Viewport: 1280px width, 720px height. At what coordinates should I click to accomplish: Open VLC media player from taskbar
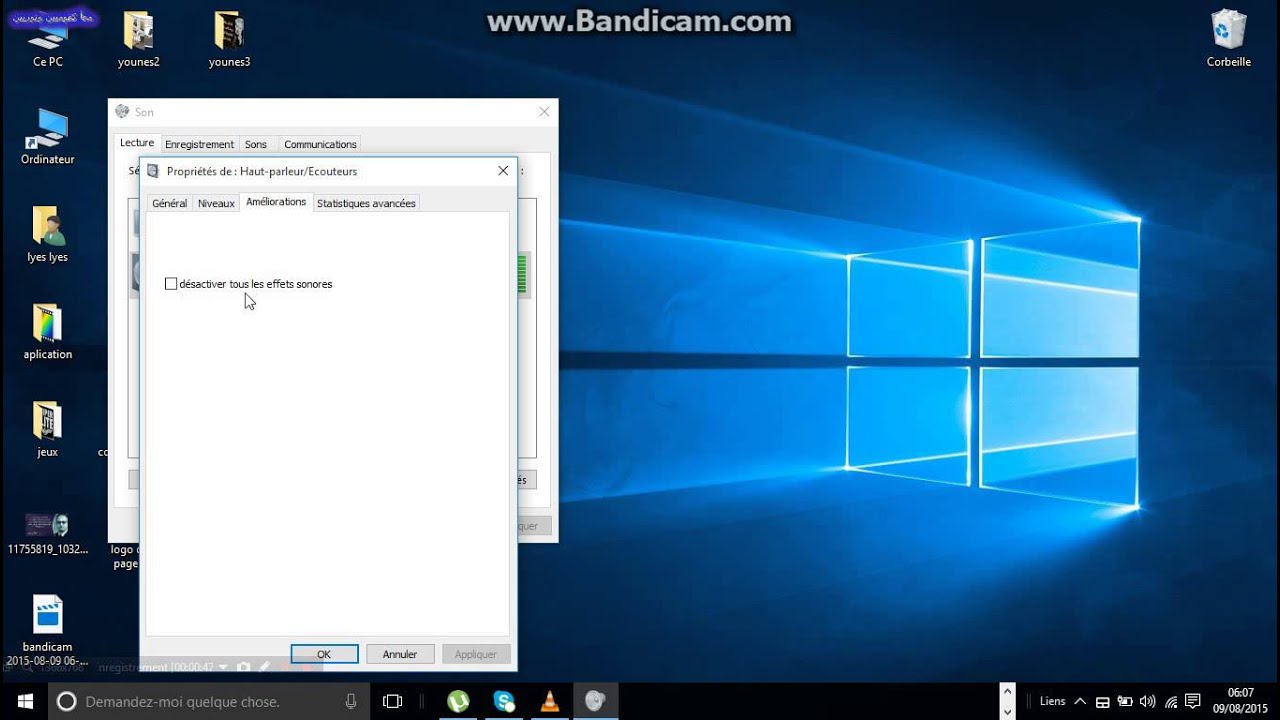click(549, 701)
